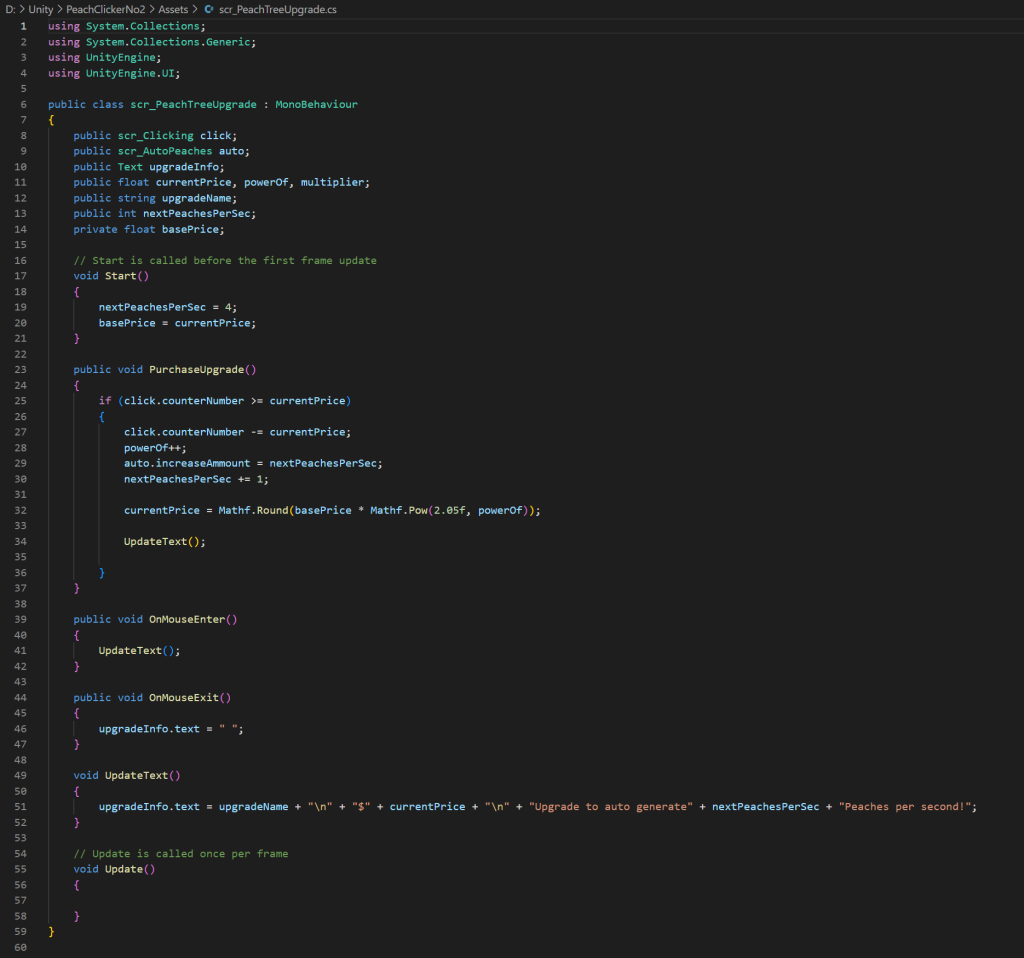This screenshot has width=1024, height=958.
Task: Click the "Peaches per second!" string literal
Action: pos(906,806)
